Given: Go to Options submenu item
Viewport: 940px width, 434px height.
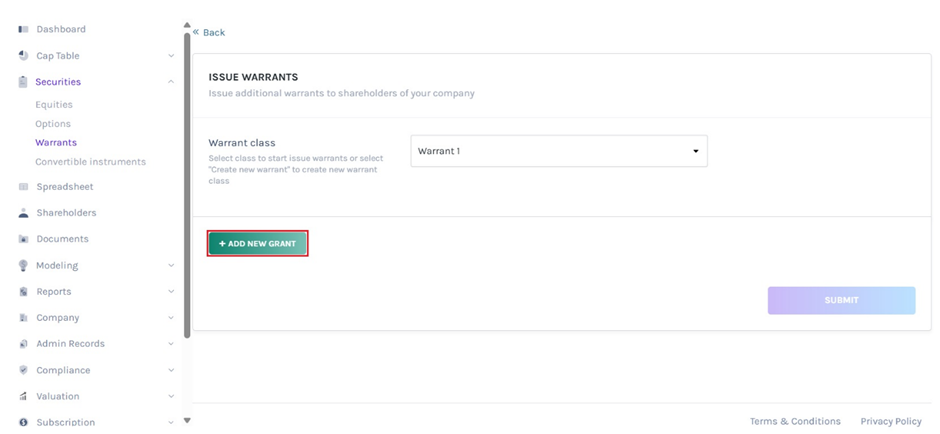Looking at the screenshot, I should [53, 124].
